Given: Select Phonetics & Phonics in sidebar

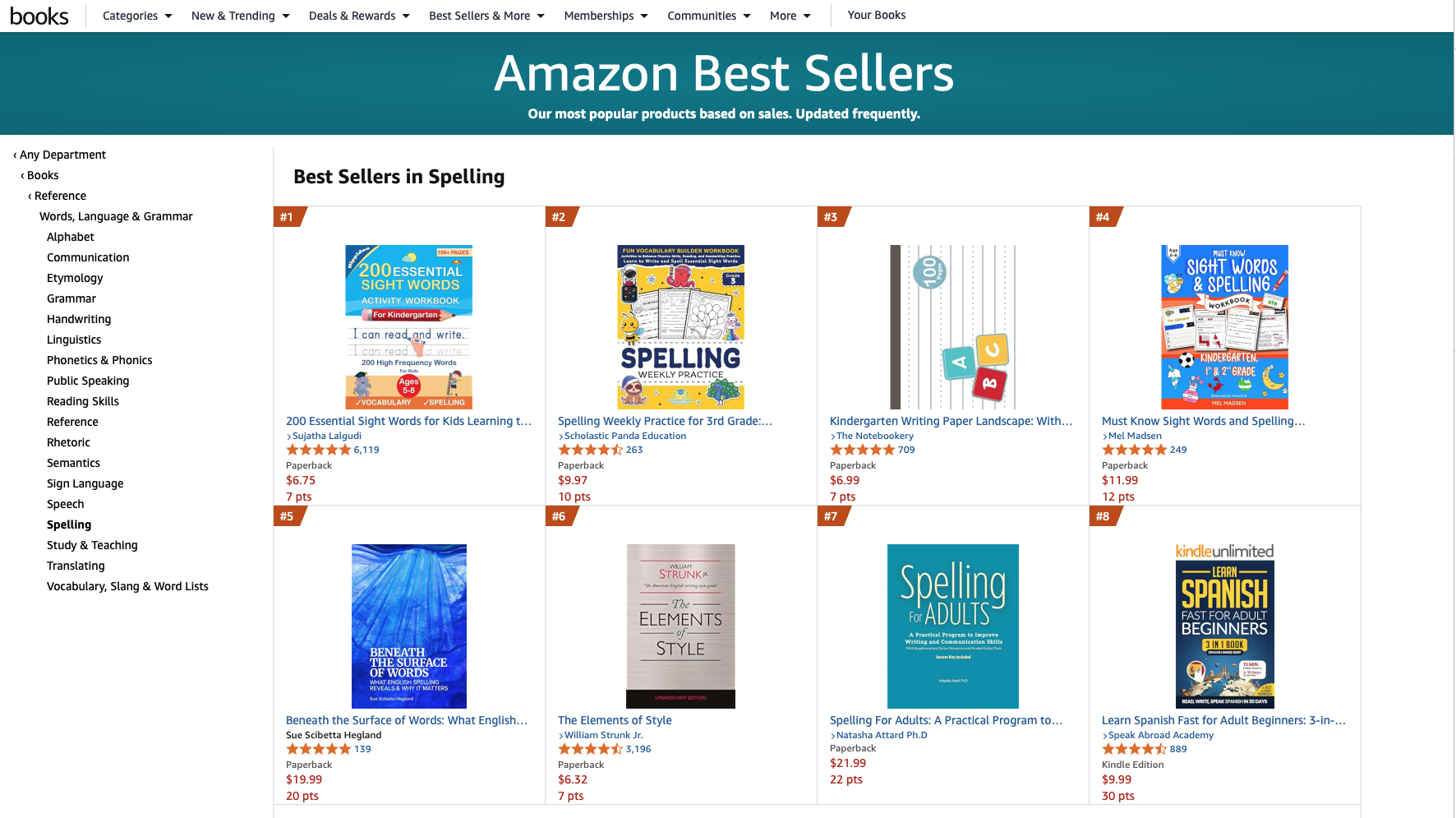Looking at the screenshot, I should click(99, 360).
